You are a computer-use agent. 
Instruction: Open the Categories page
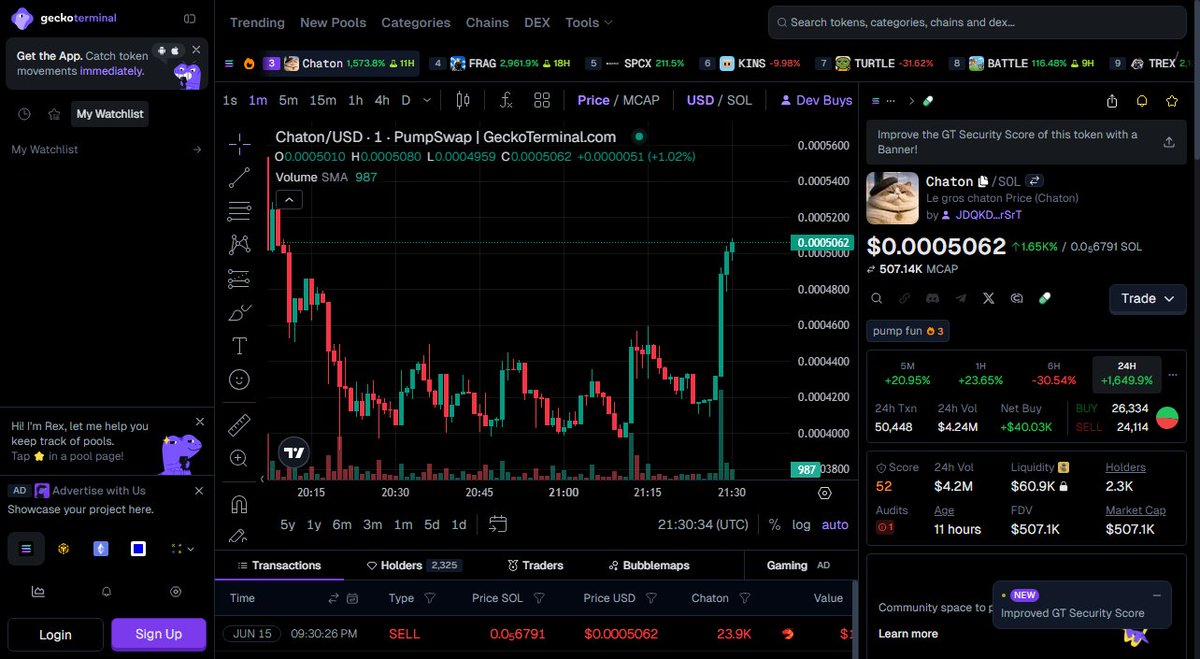[416, 22]
